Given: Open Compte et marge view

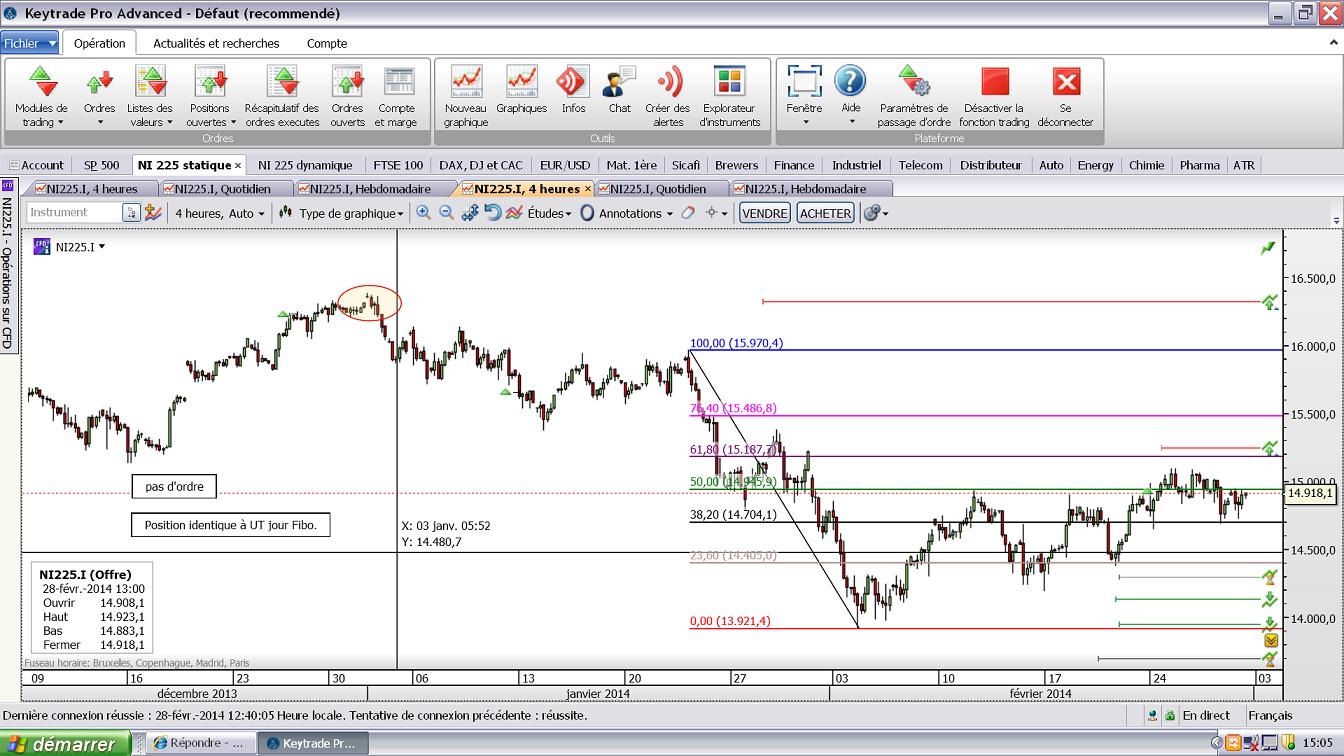Looking at the screenshot, I should pyautogui.click(x=397, y=96).
